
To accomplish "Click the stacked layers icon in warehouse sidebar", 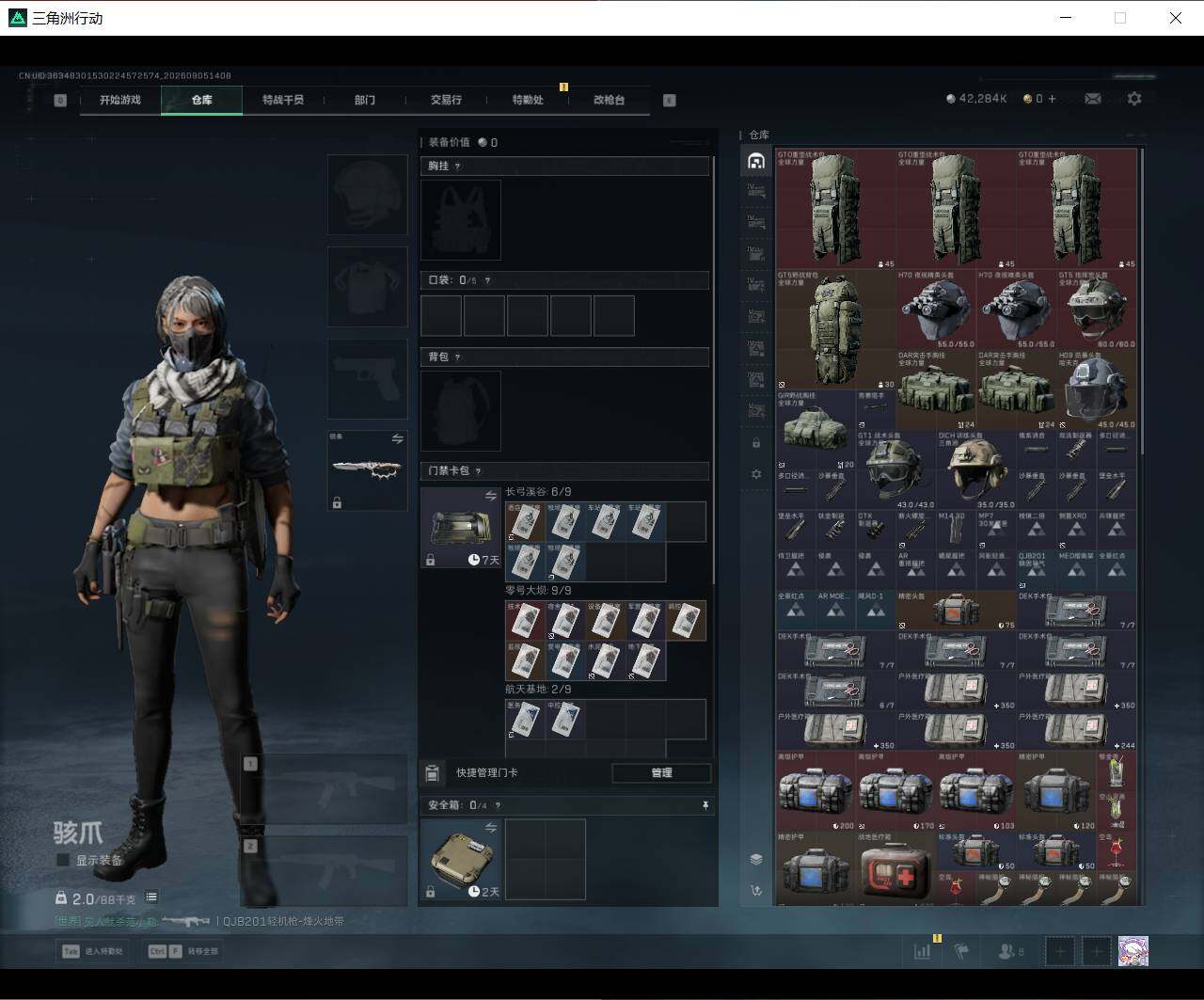I will [x=756, y=859].
